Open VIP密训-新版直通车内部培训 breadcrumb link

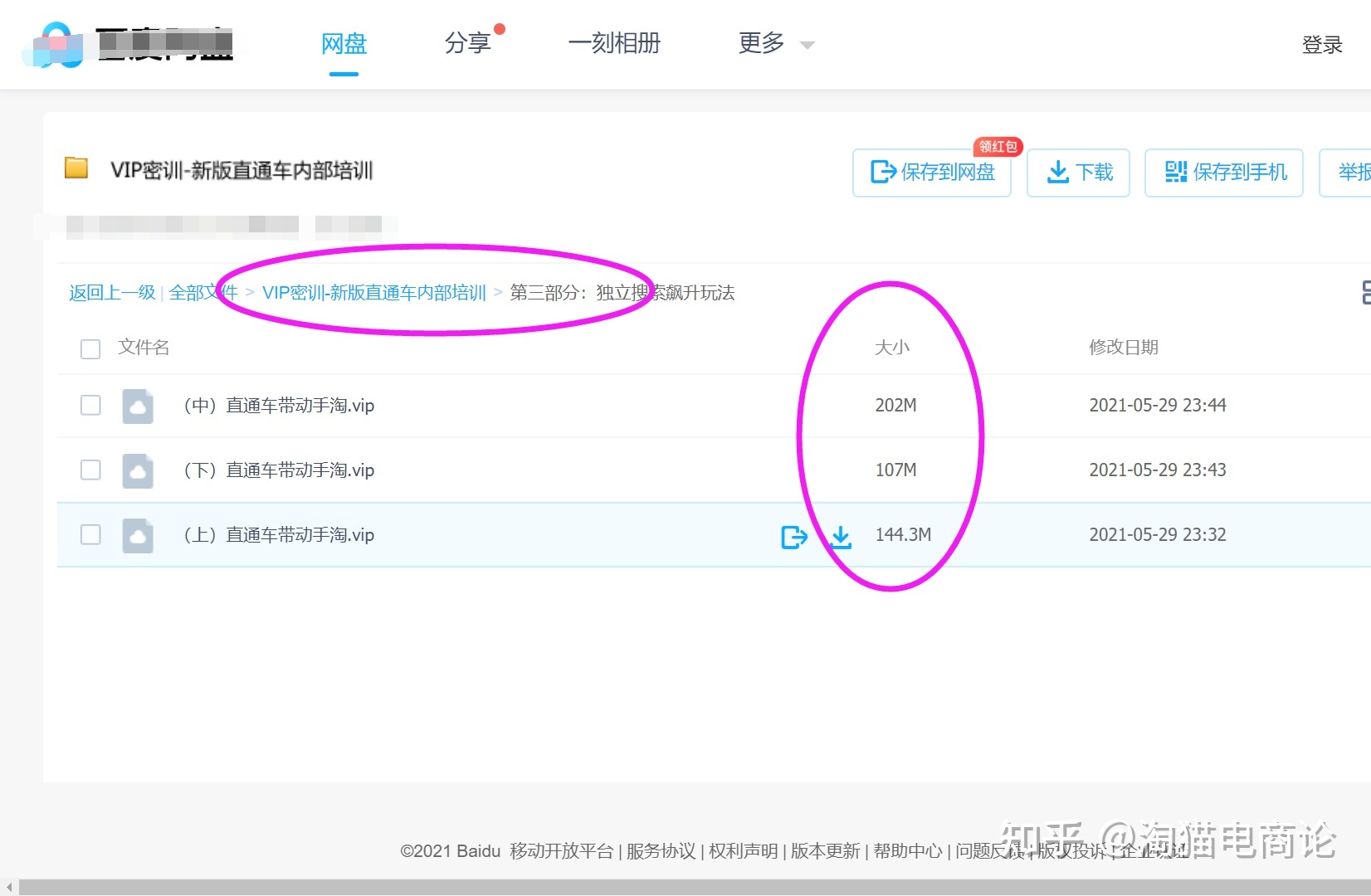[x=374, y=292]
